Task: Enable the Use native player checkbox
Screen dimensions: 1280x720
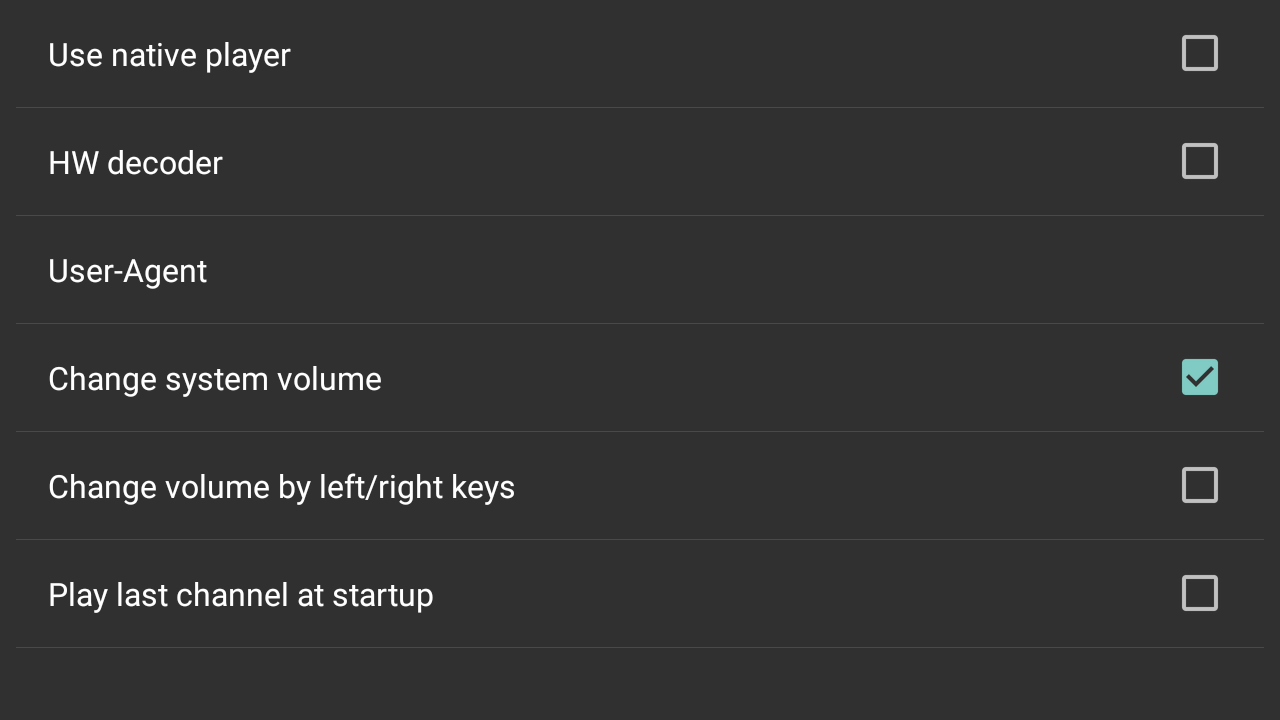Action: 1199,53
